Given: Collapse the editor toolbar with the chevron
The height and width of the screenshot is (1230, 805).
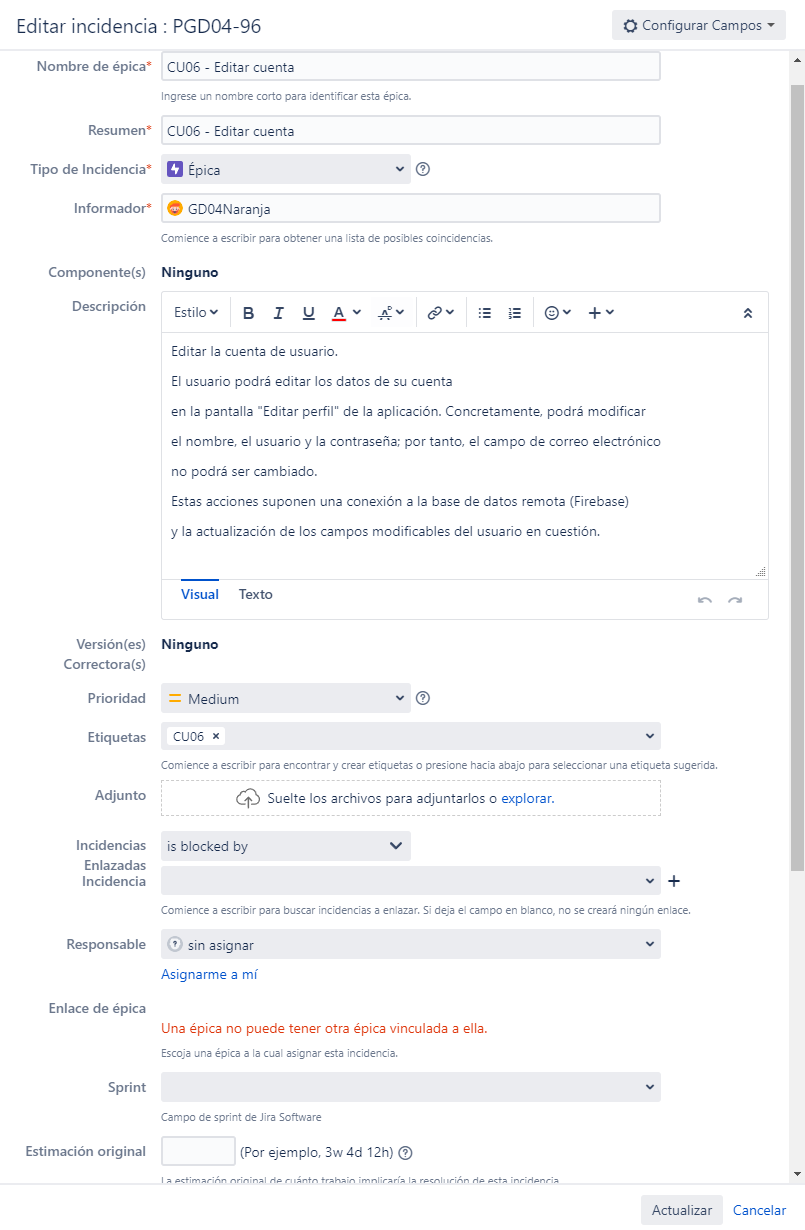Looking at the screenshot, I should tap(747, 312).
